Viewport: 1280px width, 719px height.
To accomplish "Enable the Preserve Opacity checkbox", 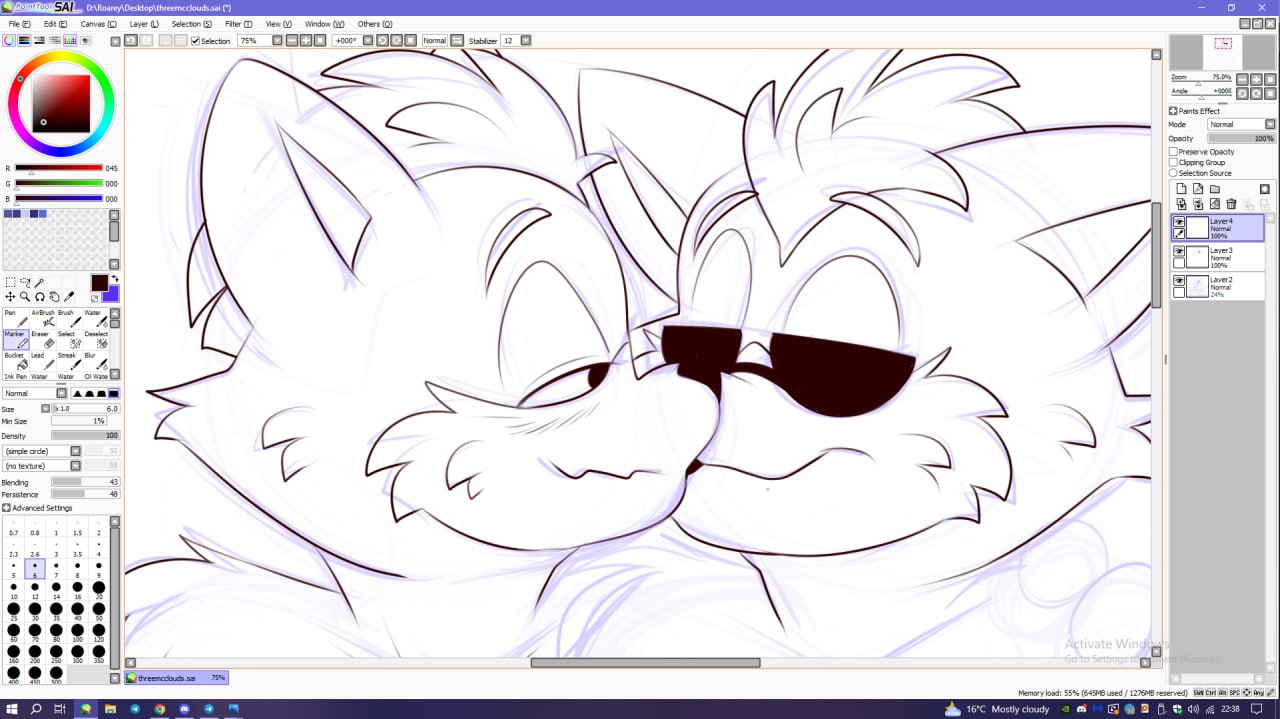I will (x=1174, y=152).
